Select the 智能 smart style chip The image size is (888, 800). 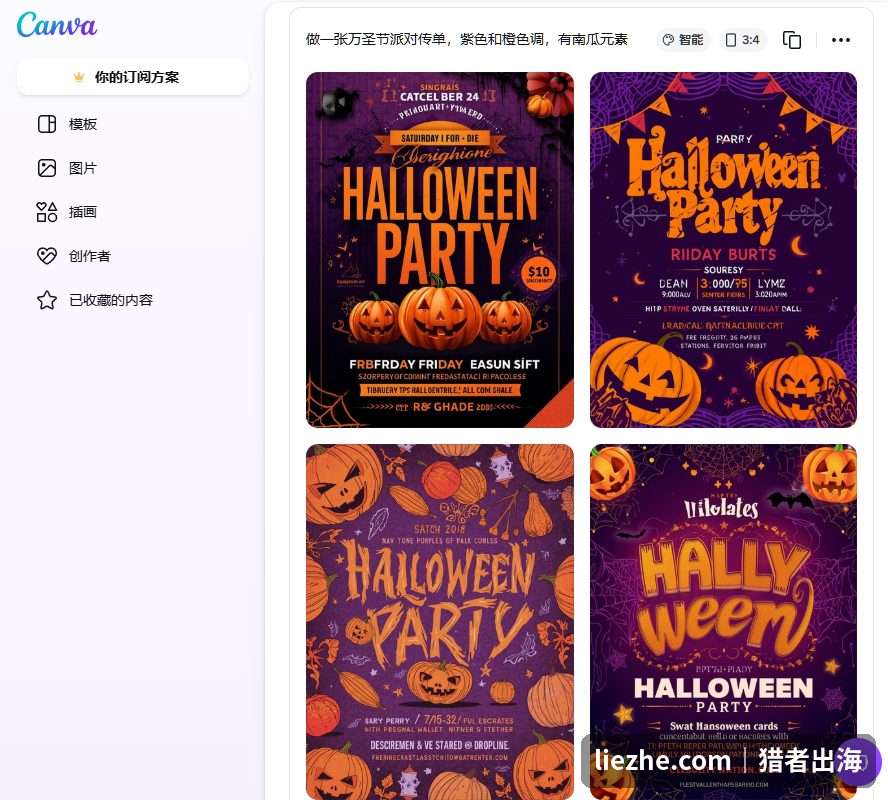[x=682, y=40]
